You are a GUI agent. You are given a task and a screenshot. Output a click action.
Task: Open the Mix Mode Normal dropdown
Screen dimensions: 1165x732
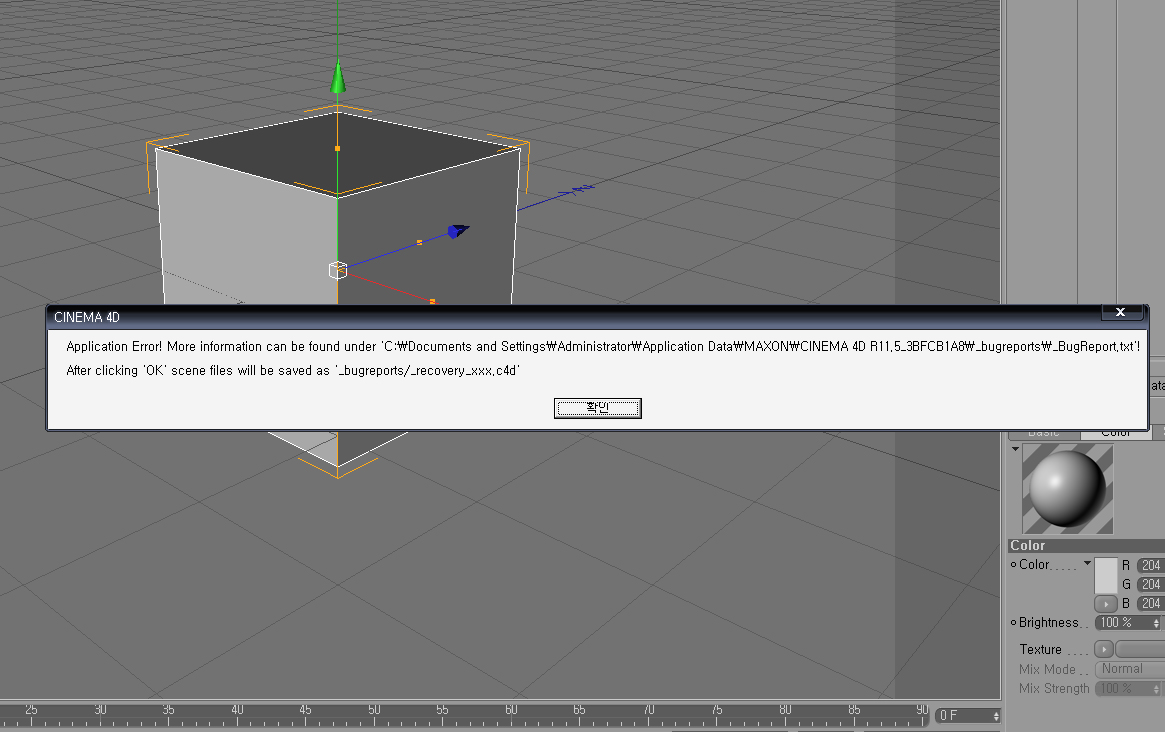(x=1130, y=670)
